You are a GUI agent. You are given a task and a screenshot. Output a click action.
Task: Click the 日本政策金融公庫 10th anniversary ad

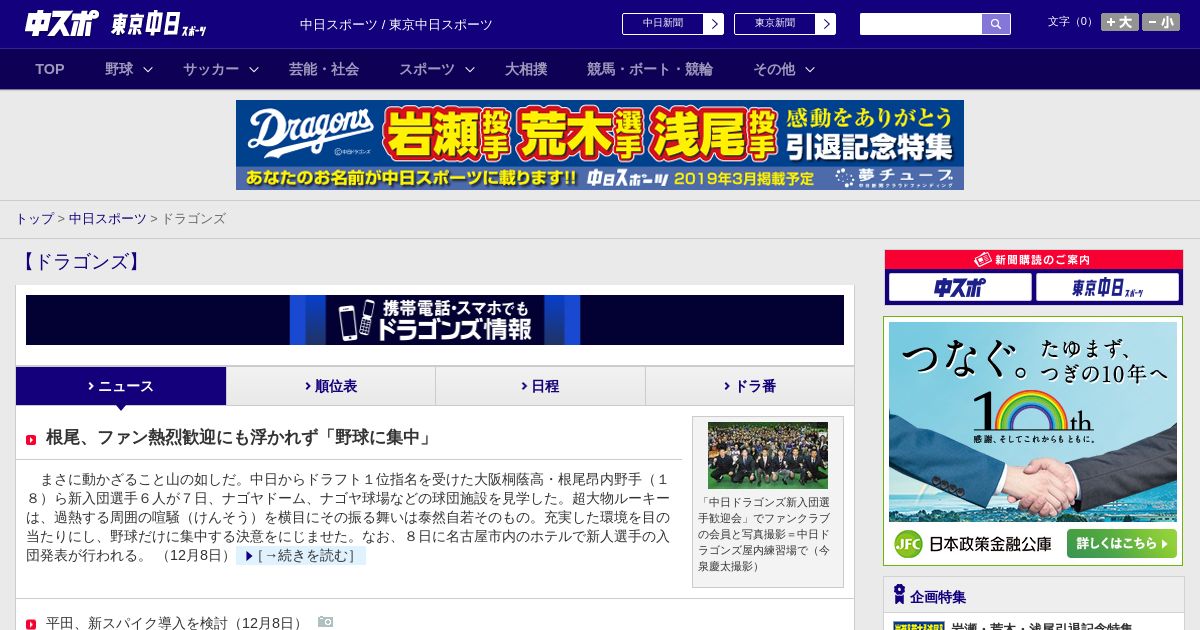point(1033,441)
